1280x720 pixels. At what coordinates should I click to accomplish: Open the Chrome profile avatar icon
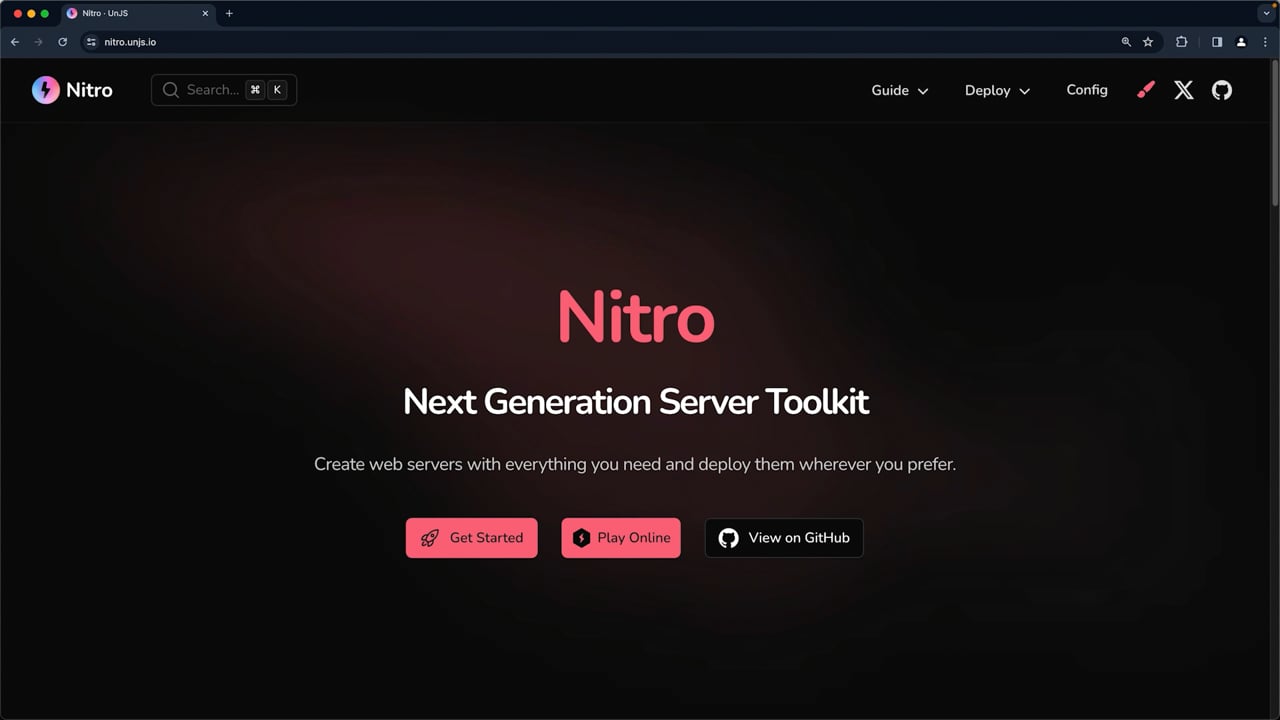1241,42
